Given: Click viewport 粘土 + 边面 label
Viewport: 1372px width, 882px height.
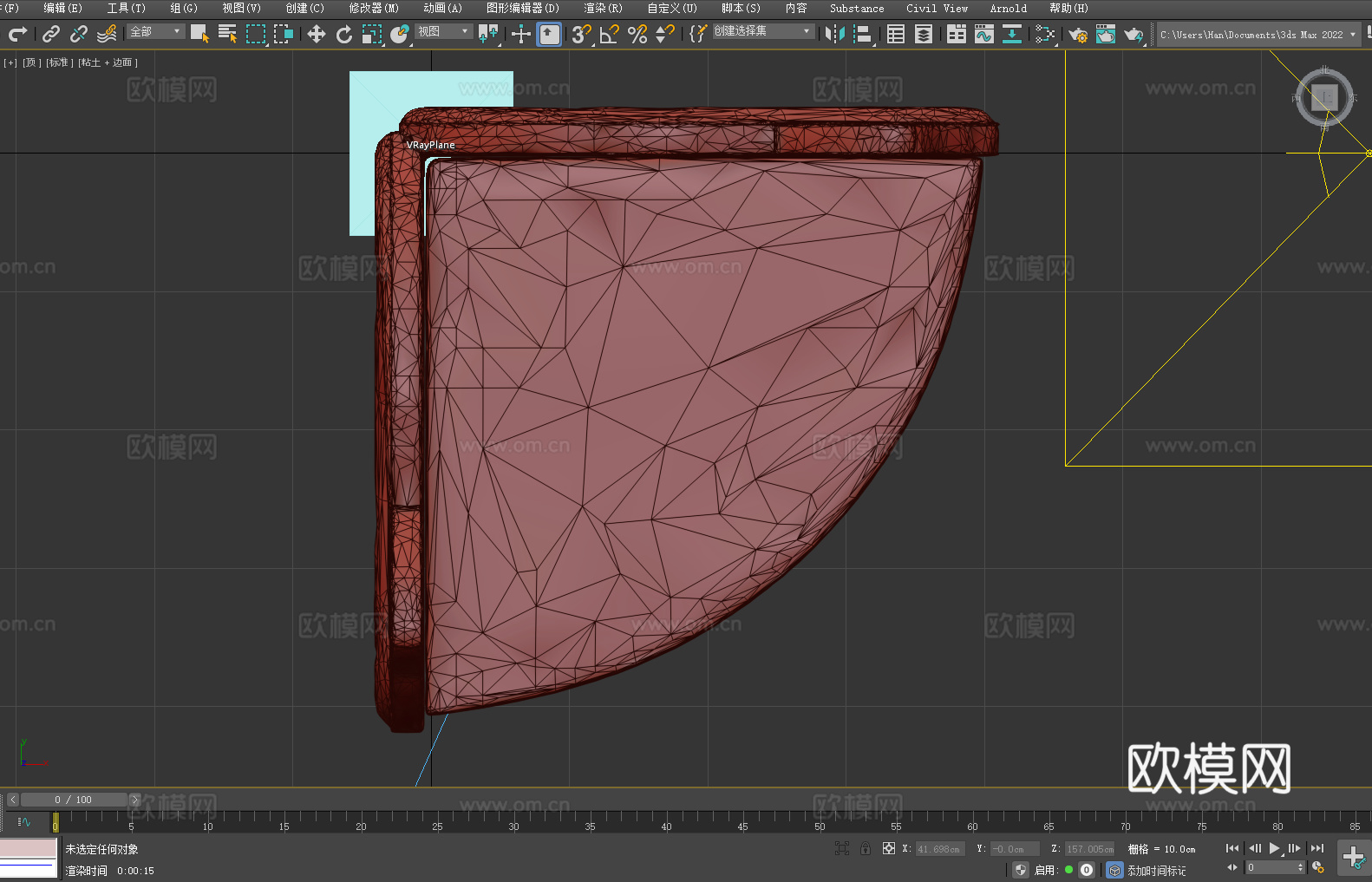Looking at the screenshot, I should click(x=108, y=62).
